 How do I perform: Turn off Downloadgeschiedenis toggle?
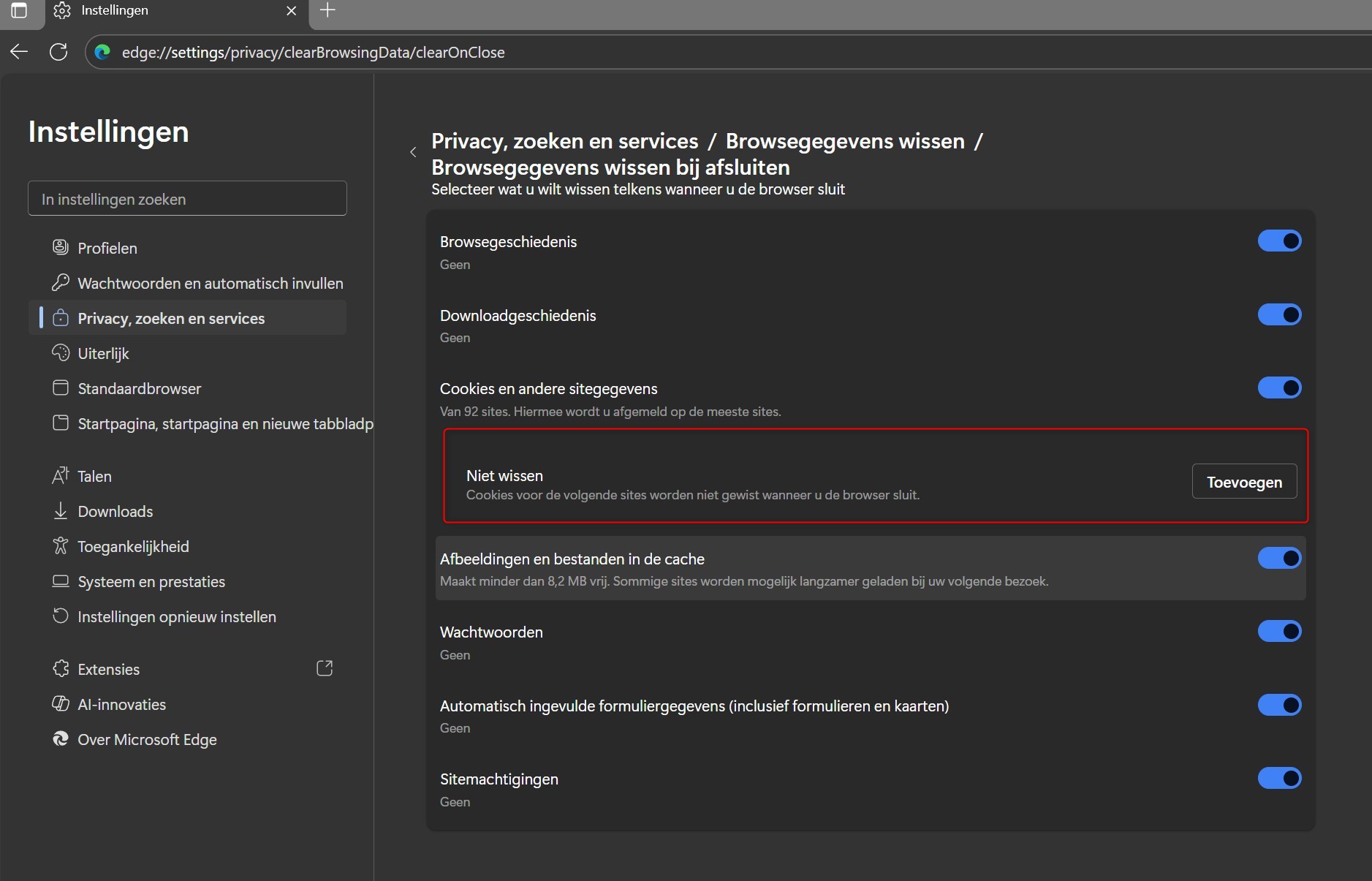[x=1279, y=314]
